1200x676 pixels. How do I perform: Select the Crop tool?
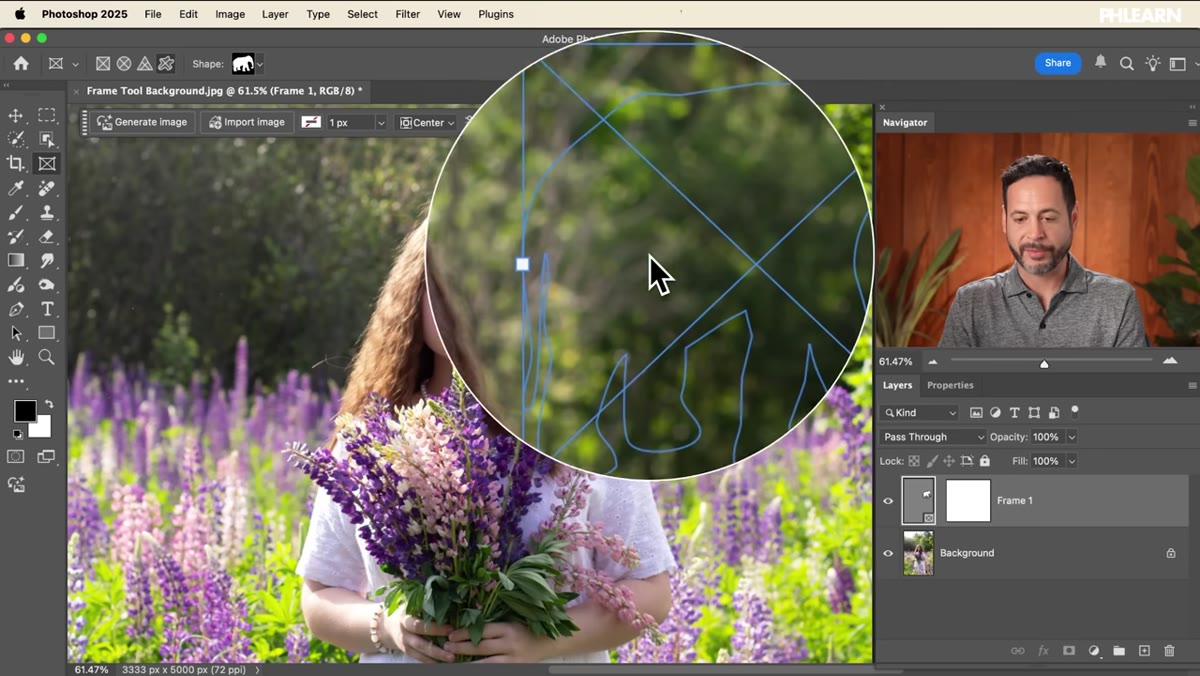pos(16,163)
